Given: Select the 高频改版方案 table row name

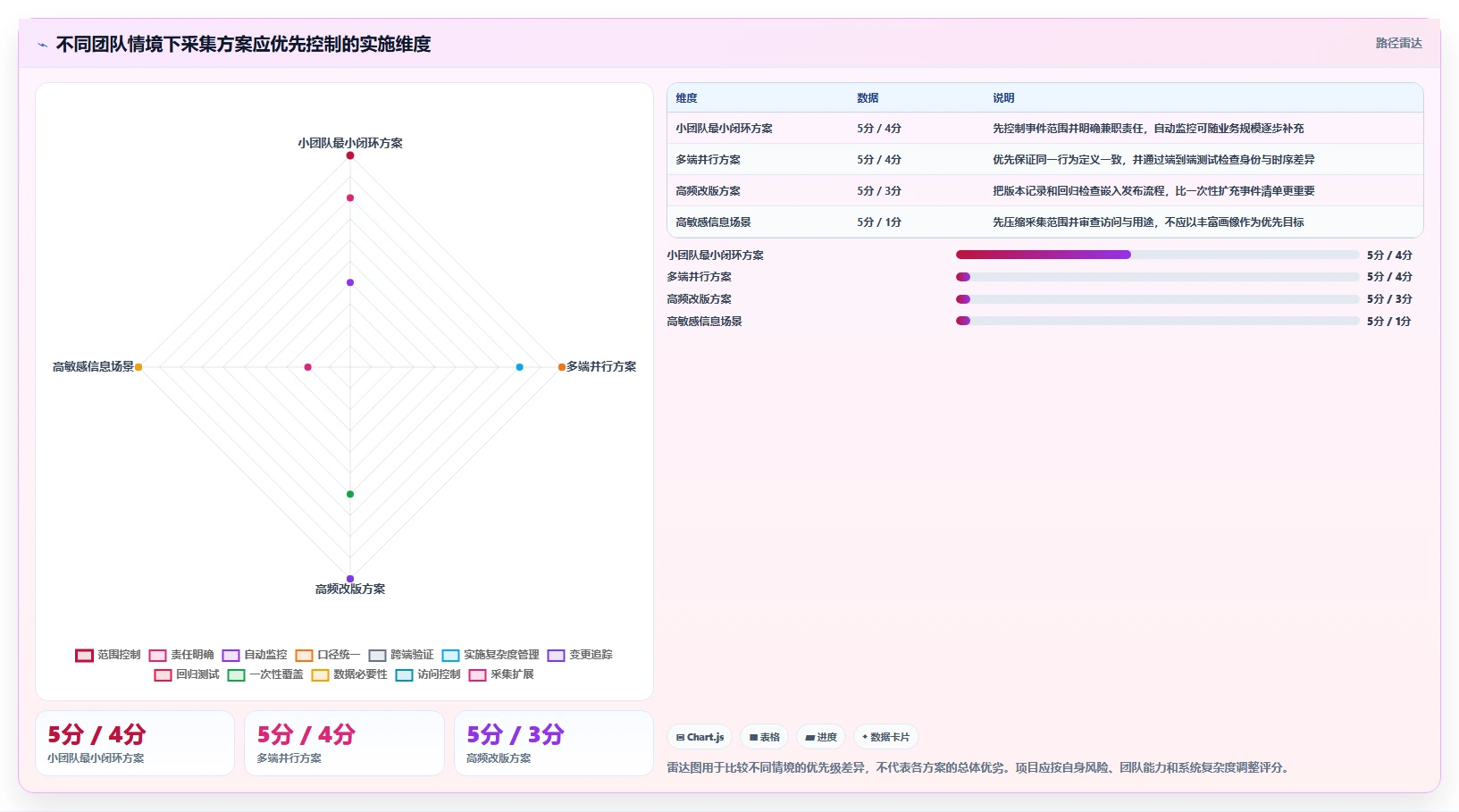Looking at the screenshot, I should coord(708,191).
